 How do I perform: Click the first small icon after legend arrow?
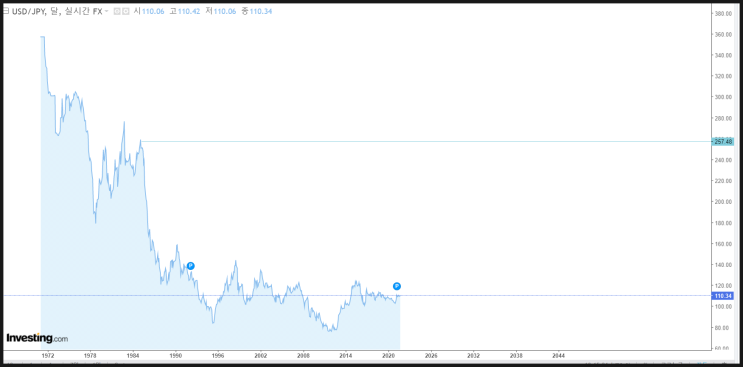(117, 11)
